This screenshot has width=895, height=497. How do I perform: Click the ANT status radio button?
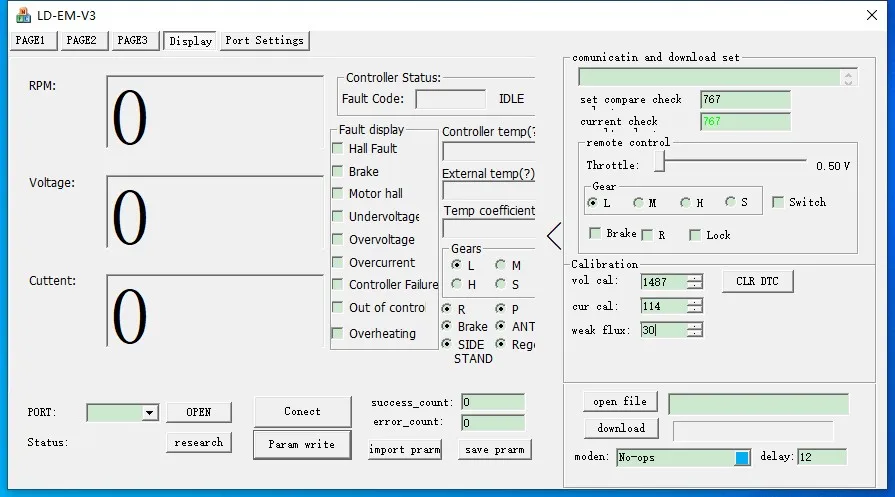(501, 326)
